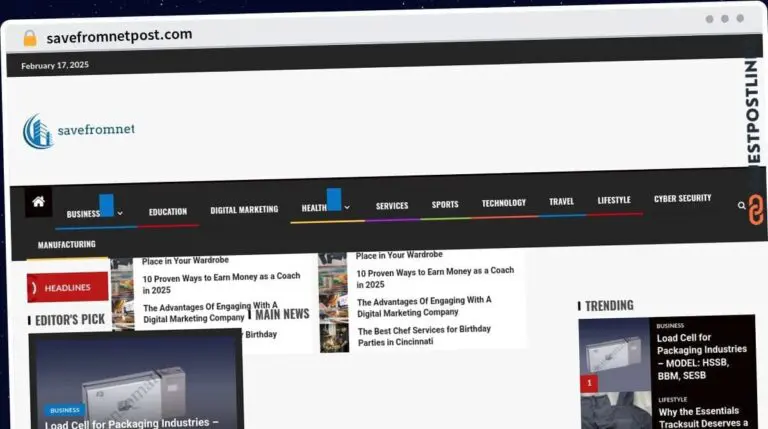This screenshot has width=768, height=429.
Task: Expand the Health menu chevron
Action: pos(347,208)
